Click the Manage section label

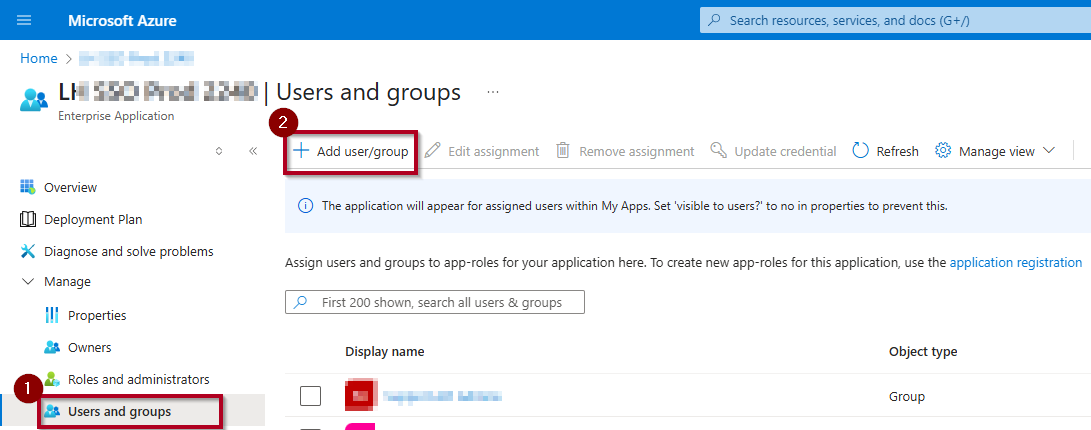tap(67, 282)
